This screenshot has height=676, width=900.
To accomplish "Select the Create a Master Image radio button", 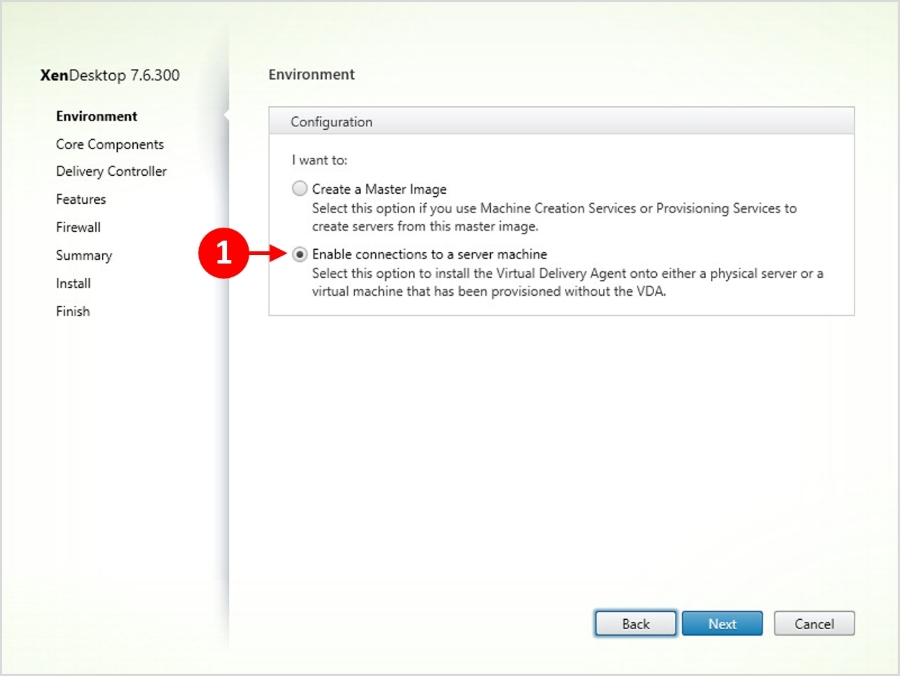I will 300,188.
